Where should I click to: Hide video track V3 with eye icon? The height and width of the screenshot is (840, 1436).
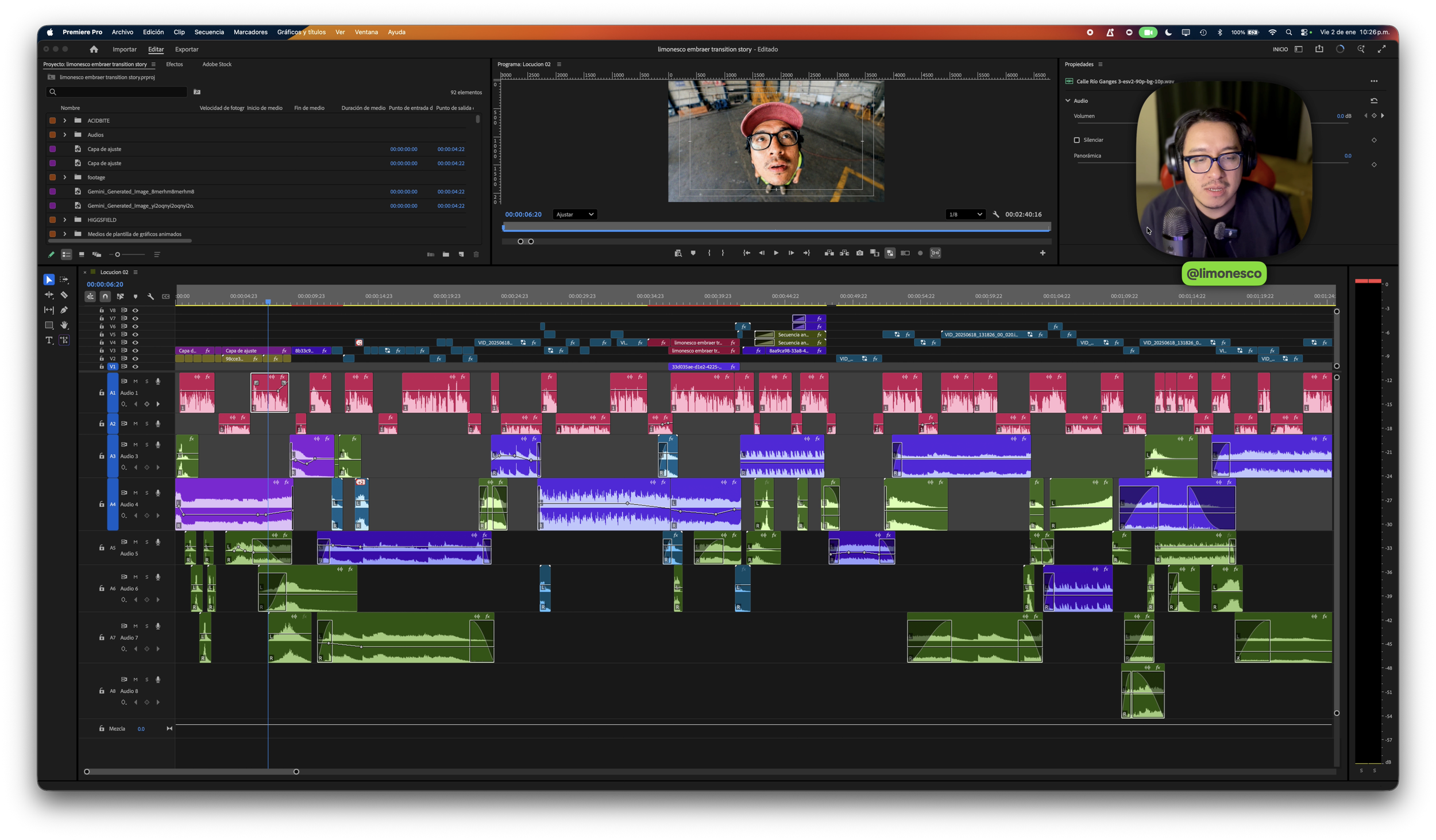(136, 350)
